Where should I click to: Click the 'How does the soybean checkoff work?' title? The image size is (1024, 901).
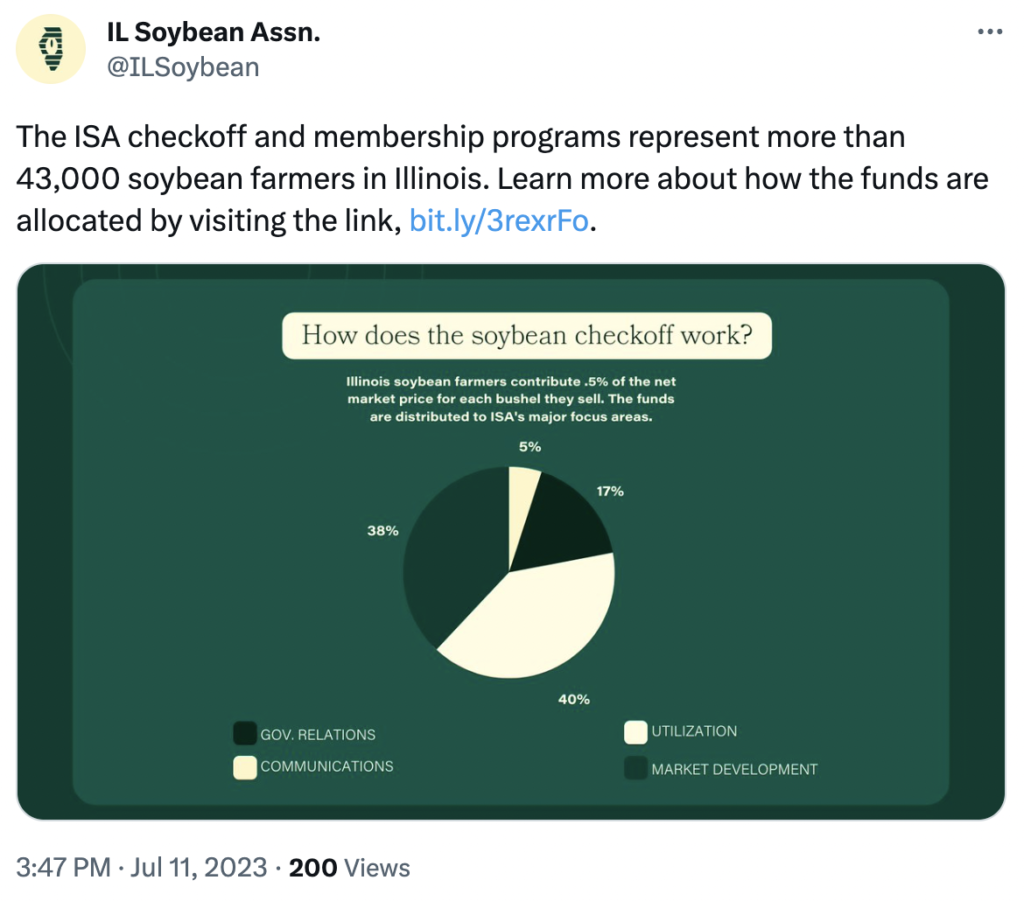[527, 336]
